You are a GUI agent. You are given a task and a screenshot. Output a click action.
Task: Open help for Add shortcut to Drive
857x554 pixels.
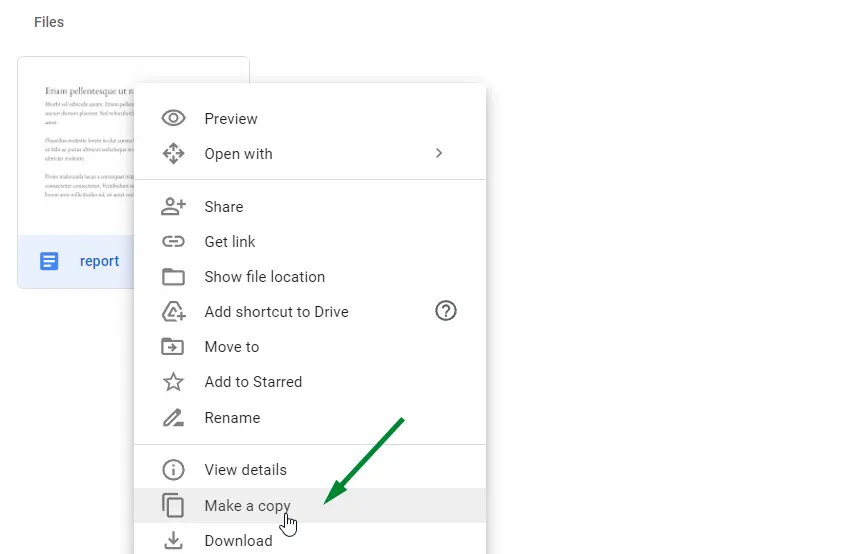(445, 311)
